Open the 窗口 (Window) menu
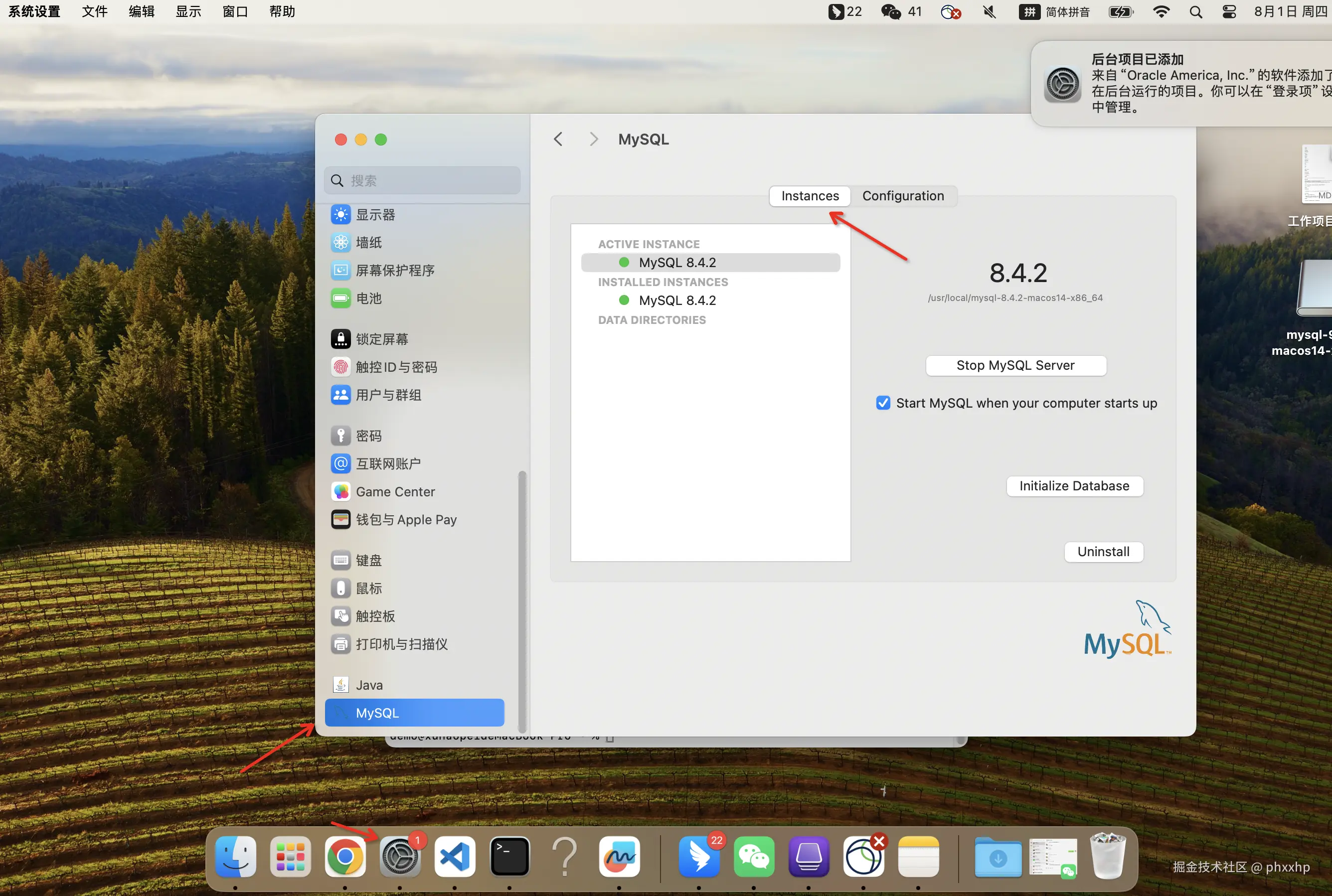The image size is (1332, 896). coord(235,11)
